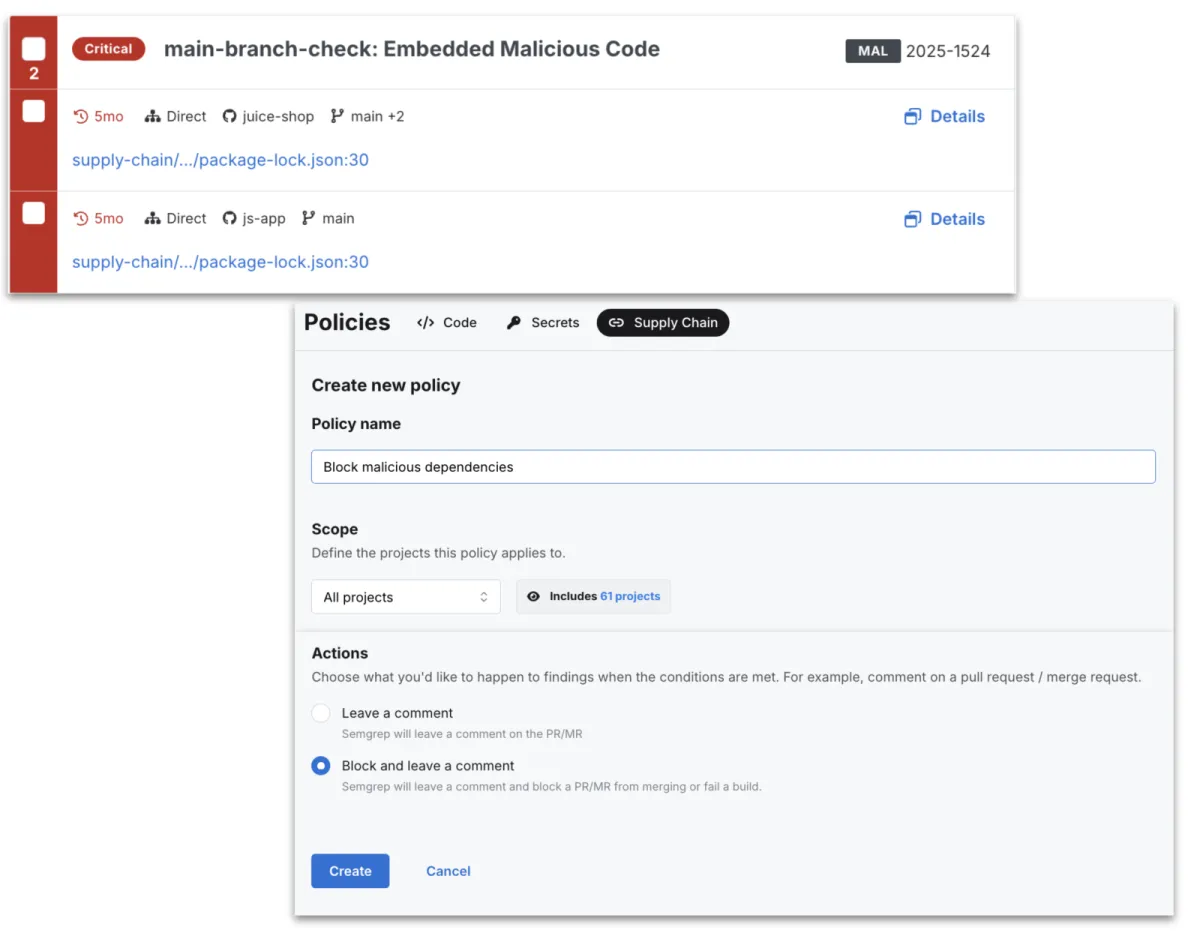Switch to the Supply Chain tab
Screen dimensions: 1200x936
tap(663, 322)
